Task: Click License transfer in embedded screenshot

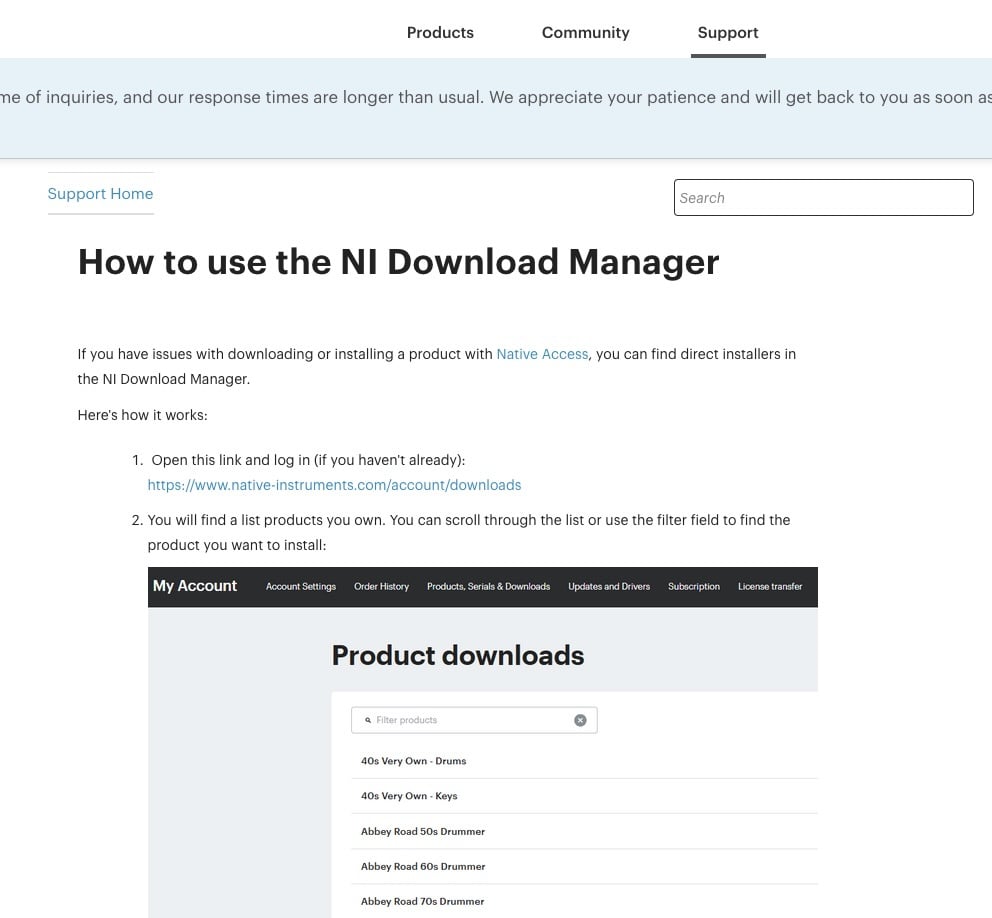Action: (770, 586)
